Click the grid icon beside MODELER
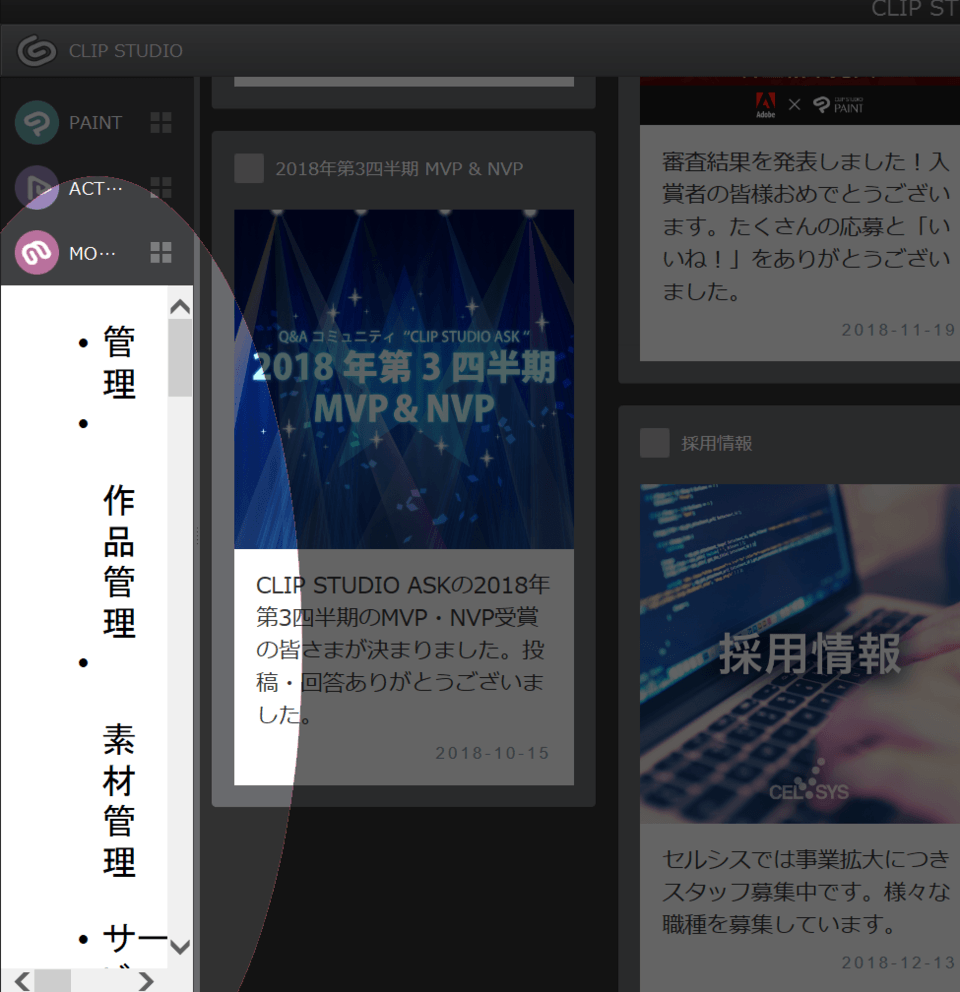The height and width of the screenshot is (992, 960). point(159,253)
